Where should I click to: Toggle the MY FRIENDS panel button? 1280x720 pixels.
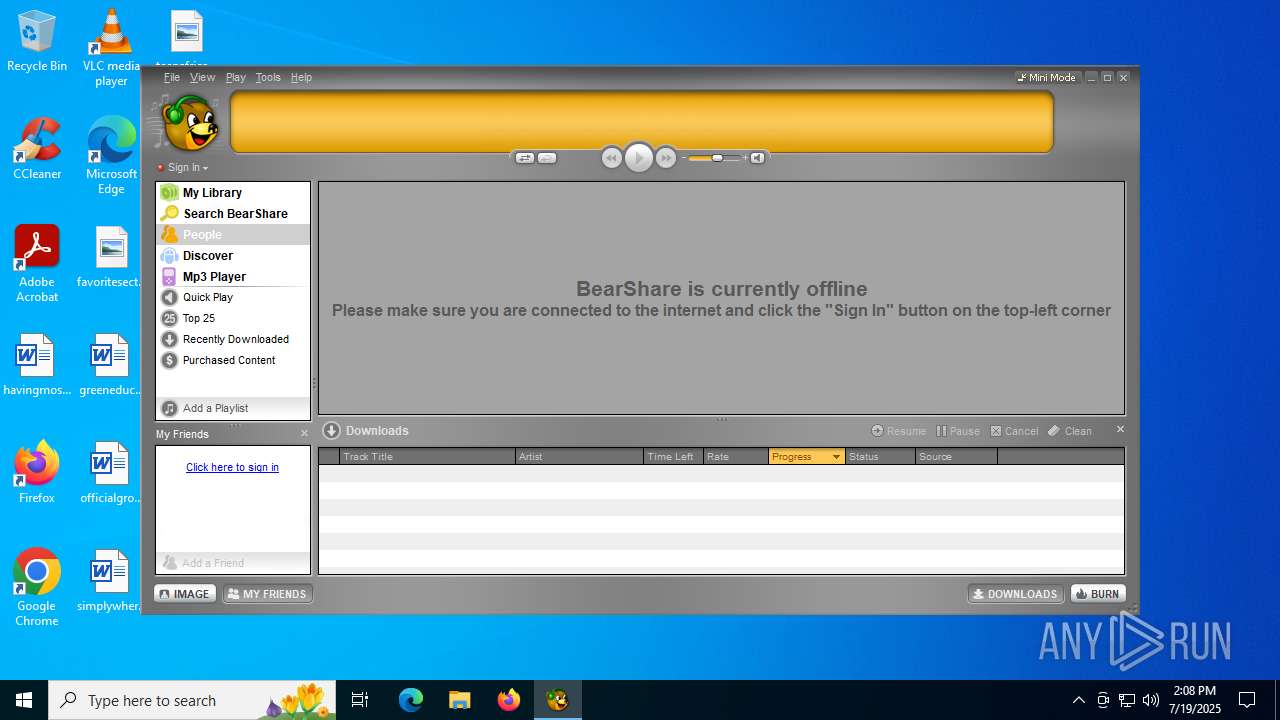tap(267, 594)
